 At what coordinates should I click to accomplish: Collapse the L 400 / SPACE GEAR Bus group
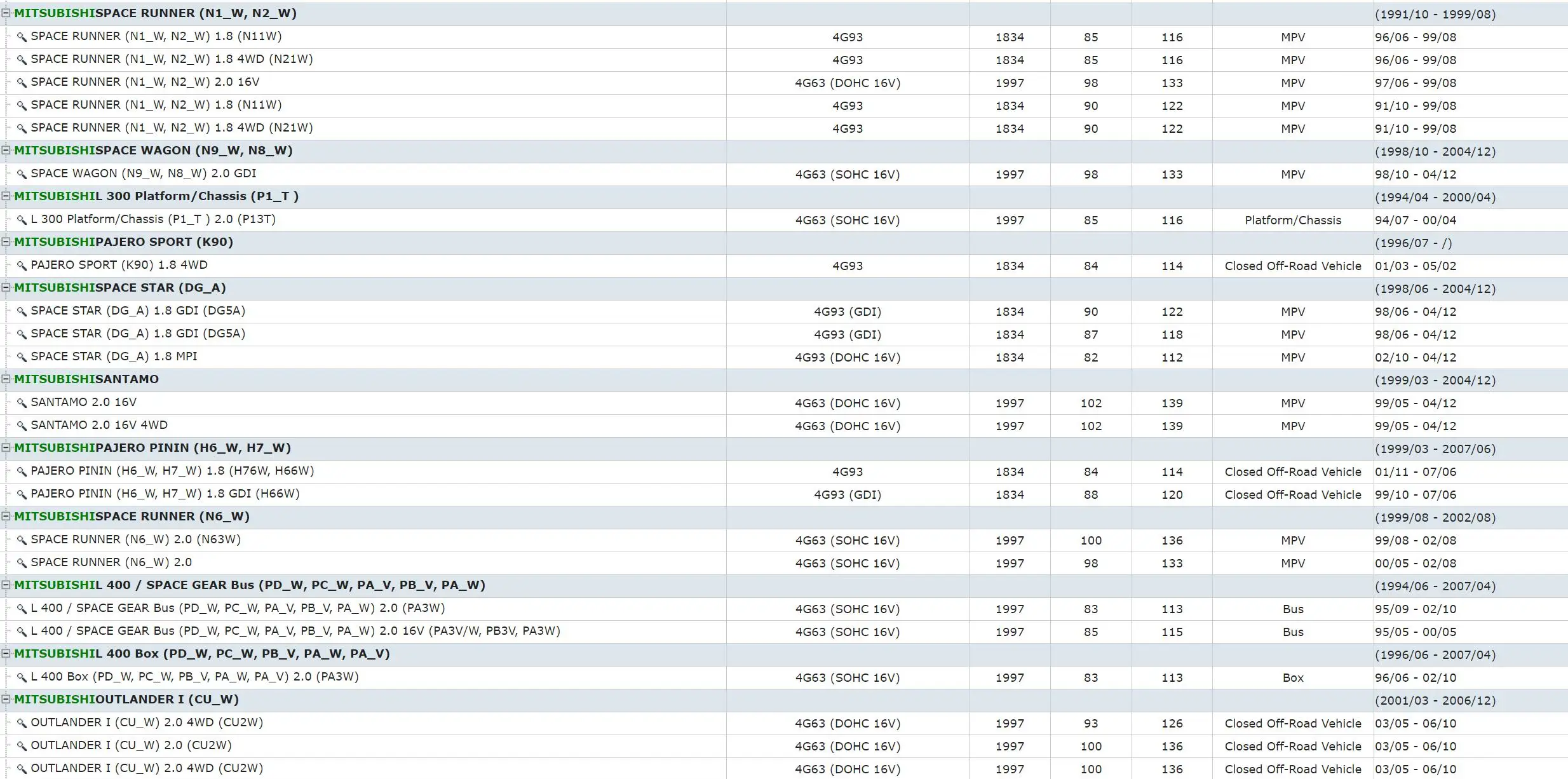(6, 585)
